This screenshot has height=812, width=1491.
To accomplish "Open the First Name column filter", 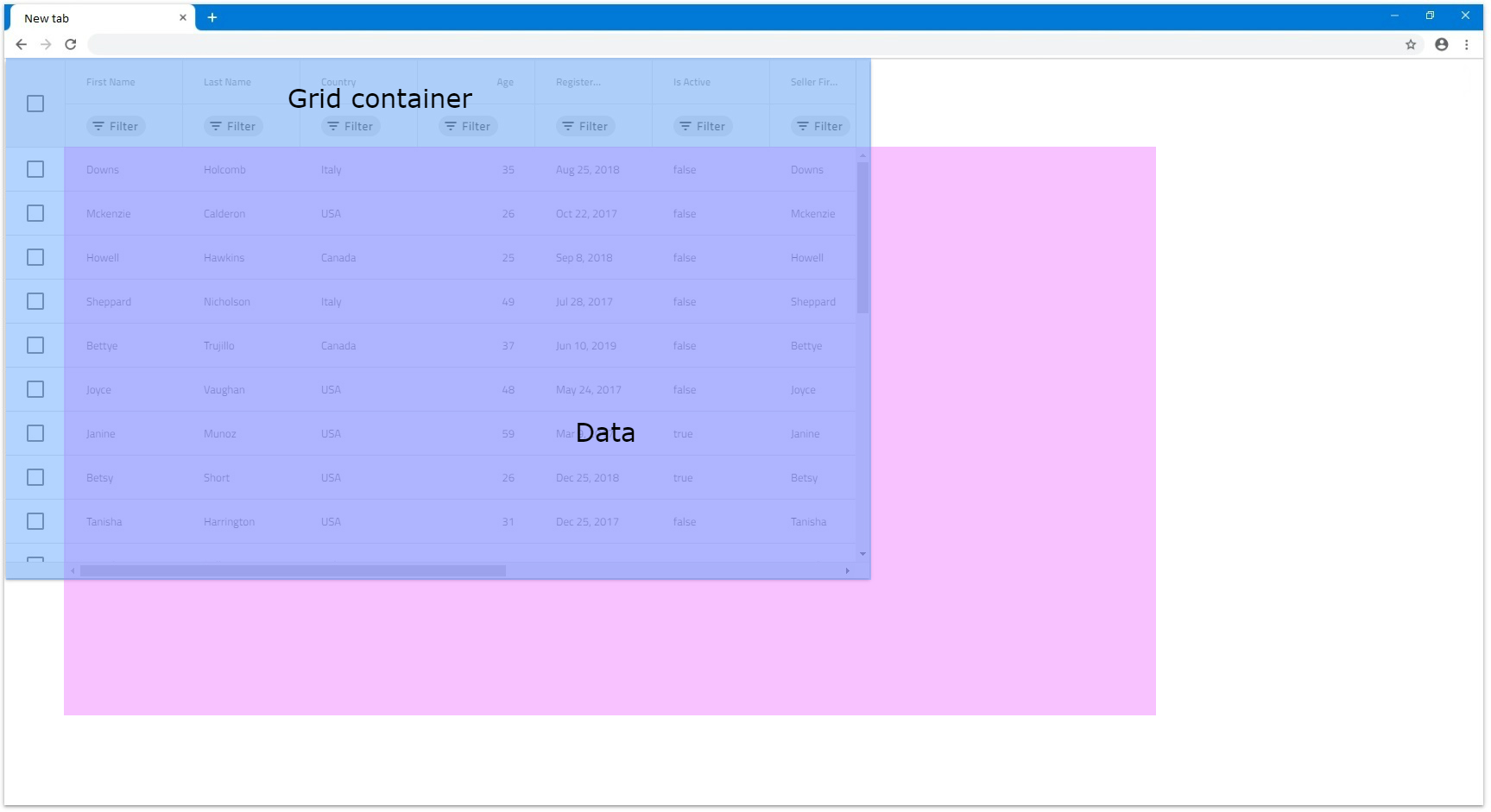I will [x=116, y=127].
